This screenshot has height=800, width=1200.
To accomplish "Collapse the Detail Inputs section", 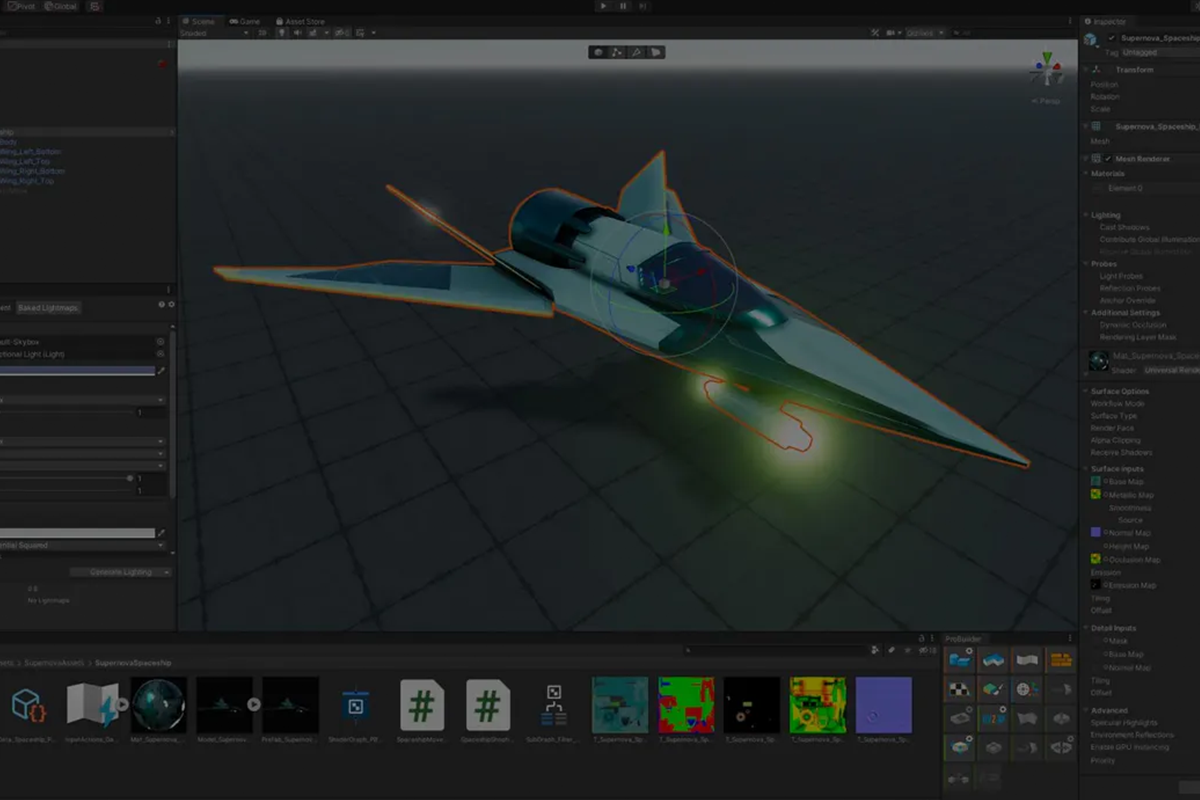I will [1087, 628].
